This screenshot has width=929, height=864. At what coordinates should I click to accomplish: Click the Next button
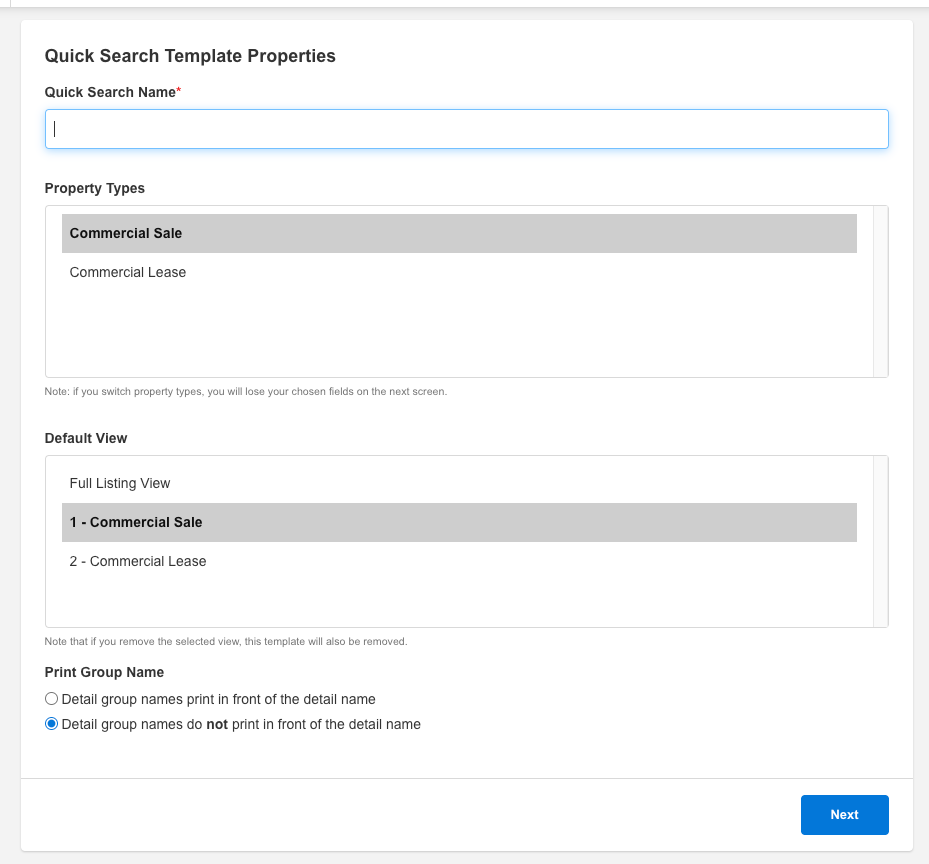[x=844, y=815]
